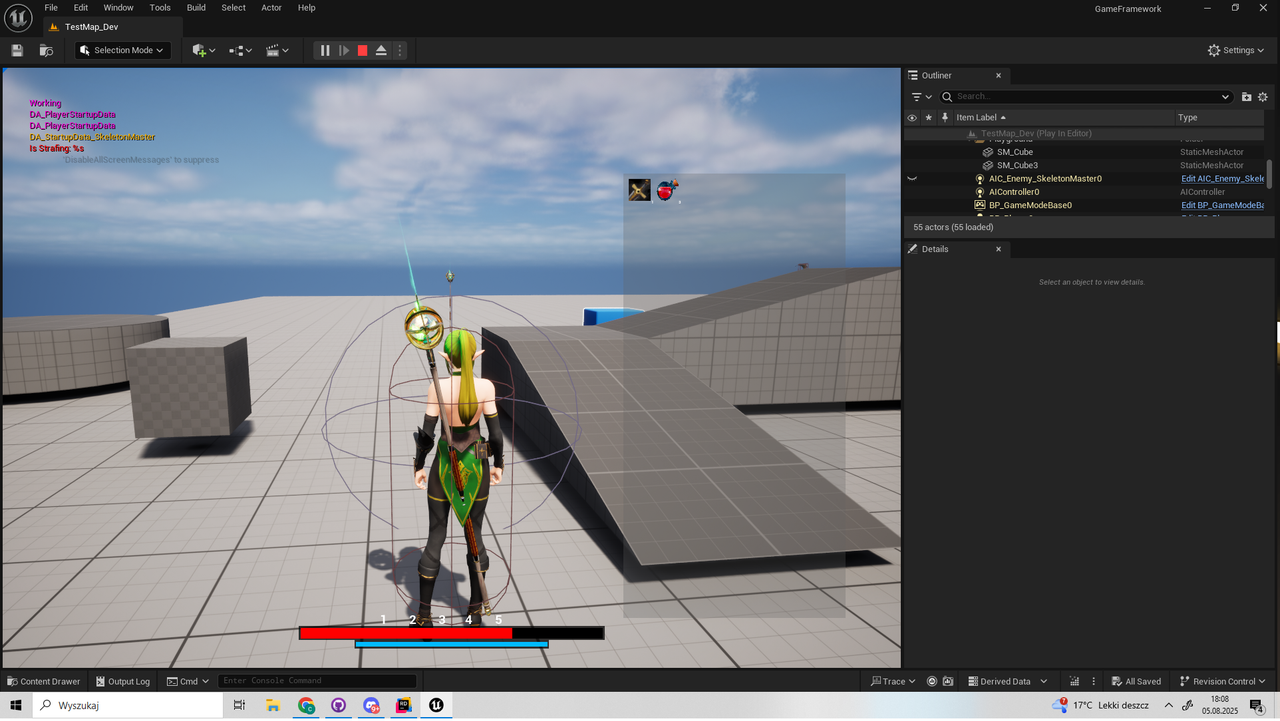Screen dimensions: 1280x721
Task: Open the cinematics clapperboard dropdown
Action: pyautogui.click(x=278, y=50)
